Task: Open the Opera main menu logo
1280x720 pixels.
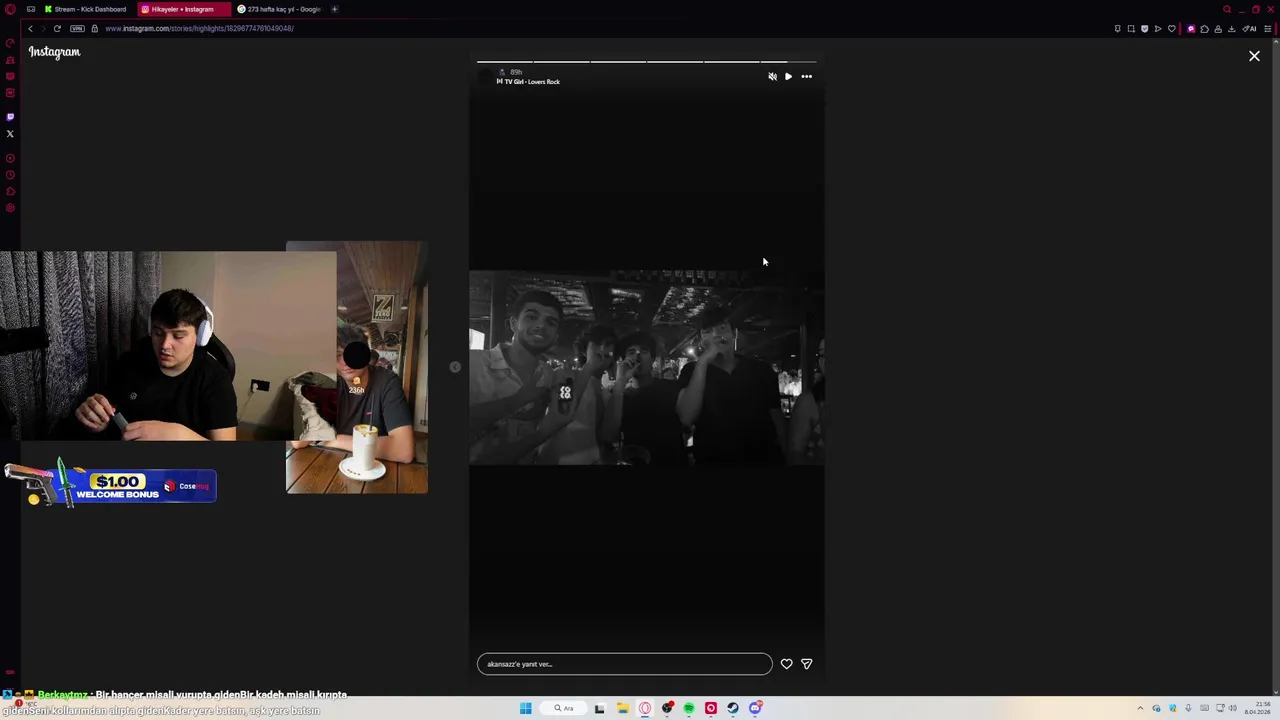Action: coord(10,9)
